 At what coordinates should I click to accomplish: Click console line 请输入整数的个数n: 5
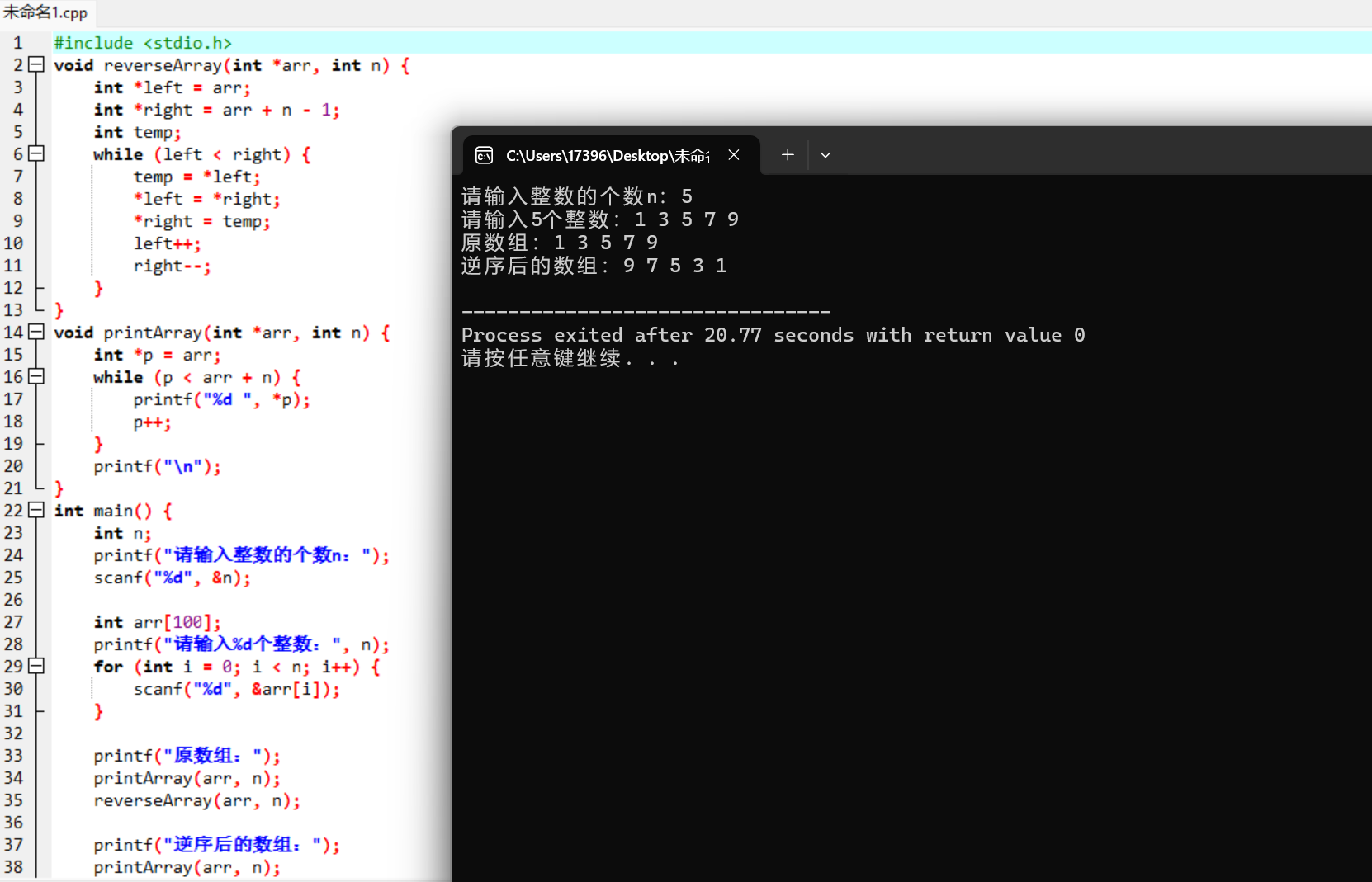point(576,196)
